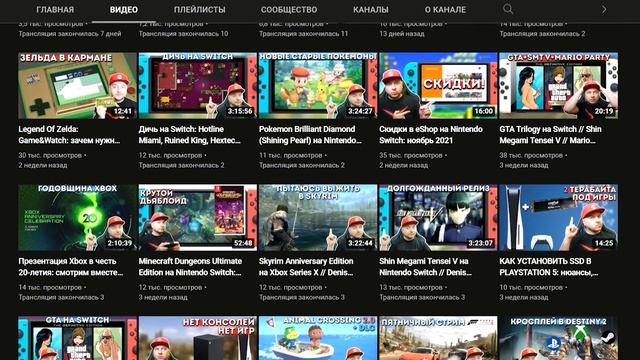The image size is (640, 360).
Task: Click '13 дней назад' text
Action: coord(402,34)
